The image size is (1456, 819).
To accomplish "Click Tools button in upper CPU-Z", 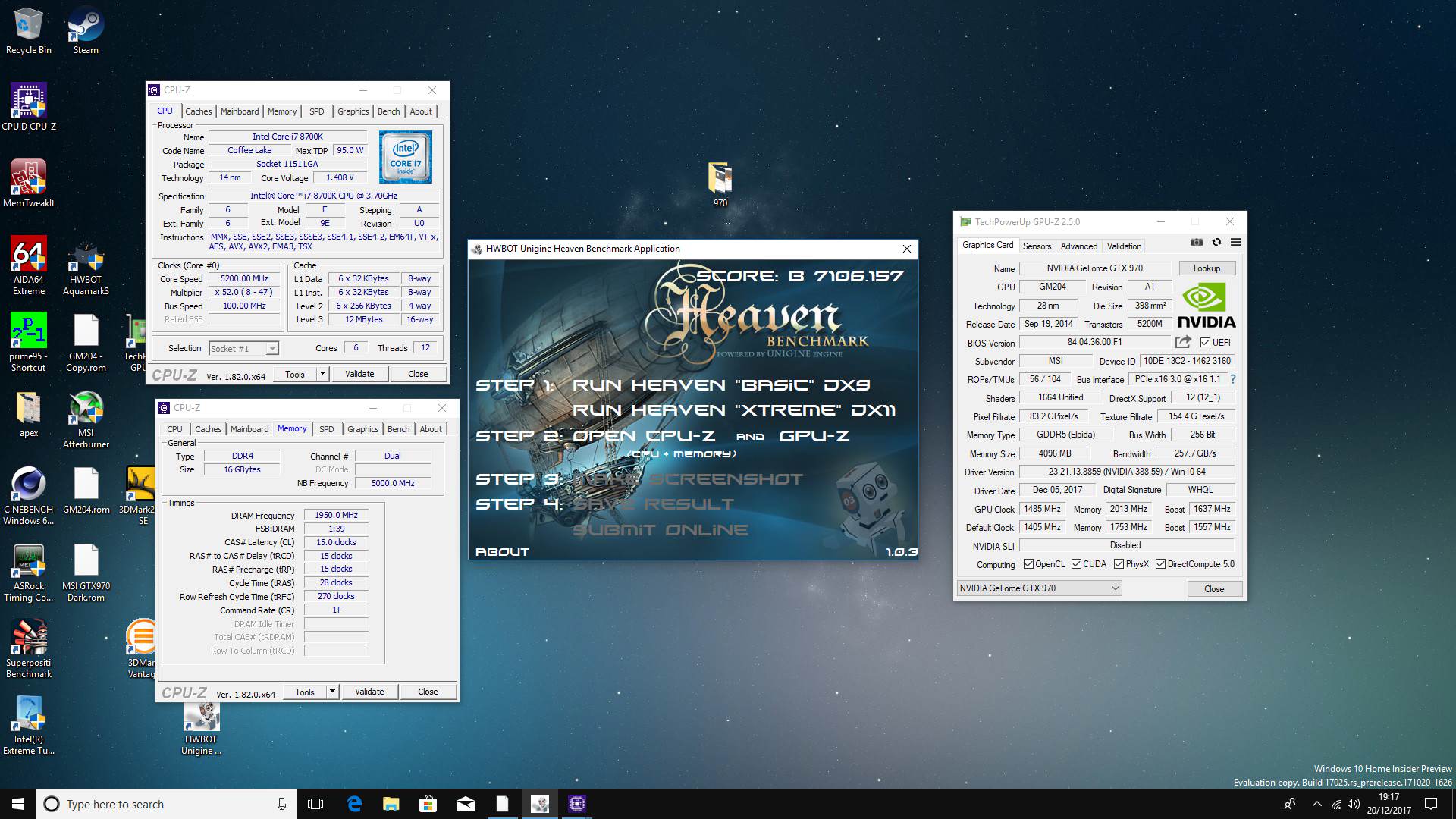I will pyautogui.click(x=295, y=374).
